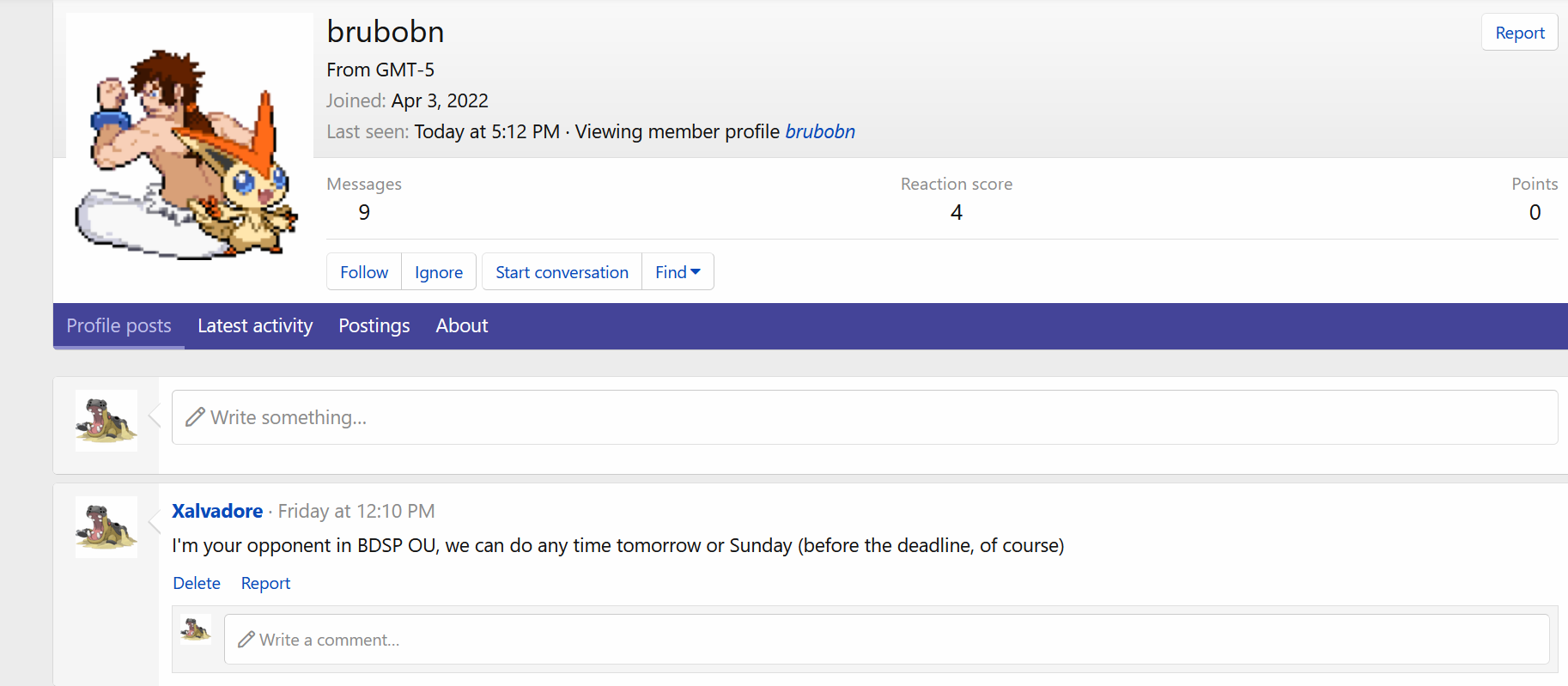Viewport: 1568px width, 686px height.
Task: Click the avatar beside 'Write something...' box
Action: (x=106, y=421)
